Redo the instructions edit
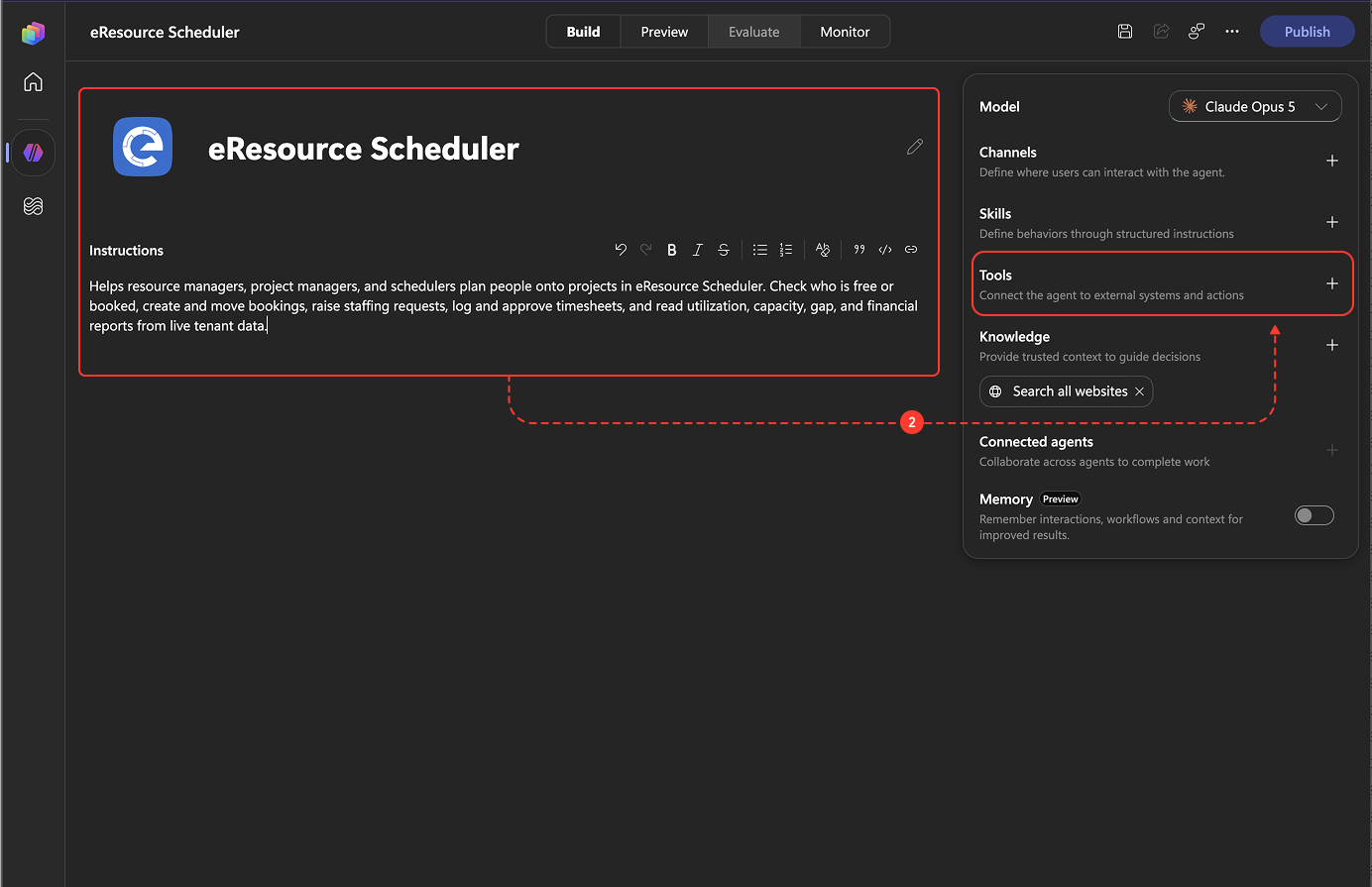 coord(646,250)
